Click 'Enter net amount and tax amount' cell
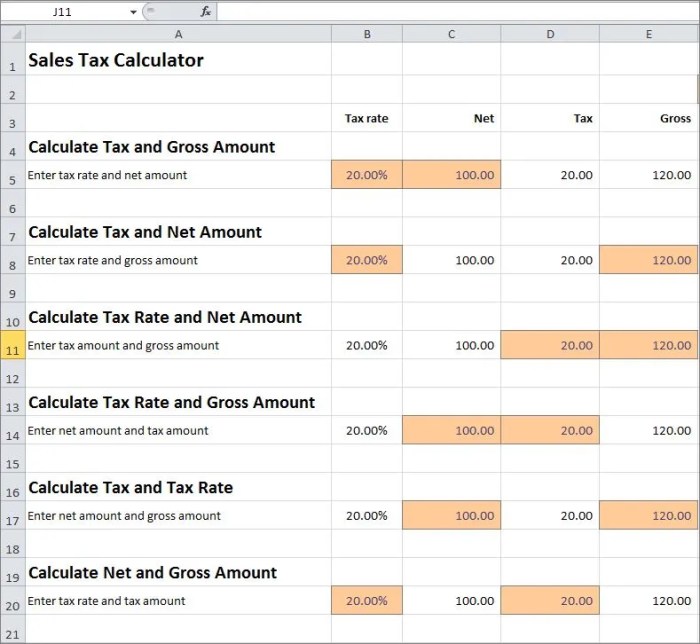The width and height of the screenshot is (700, 644). click(x=179, y=430)
